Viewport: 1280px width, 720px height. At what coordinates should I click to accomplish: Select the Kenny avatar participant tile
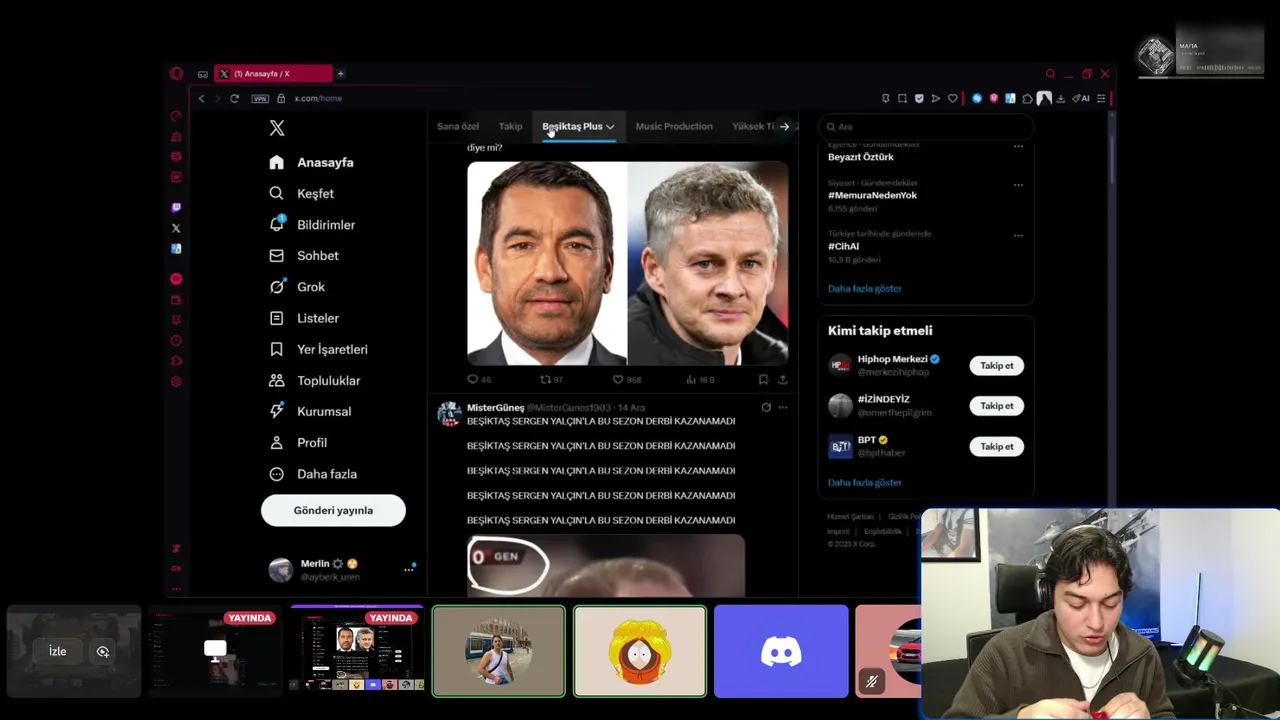(640, 652)
